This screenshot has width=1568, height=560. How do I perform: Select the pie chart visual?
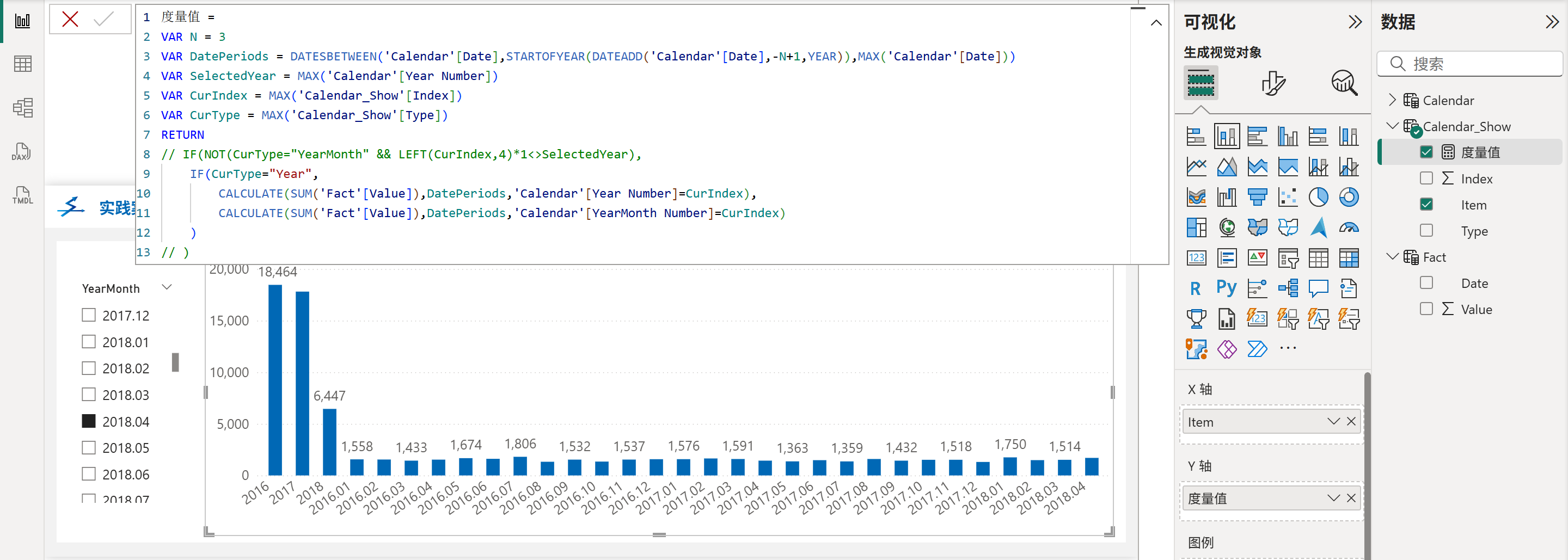coord(1318,197)
